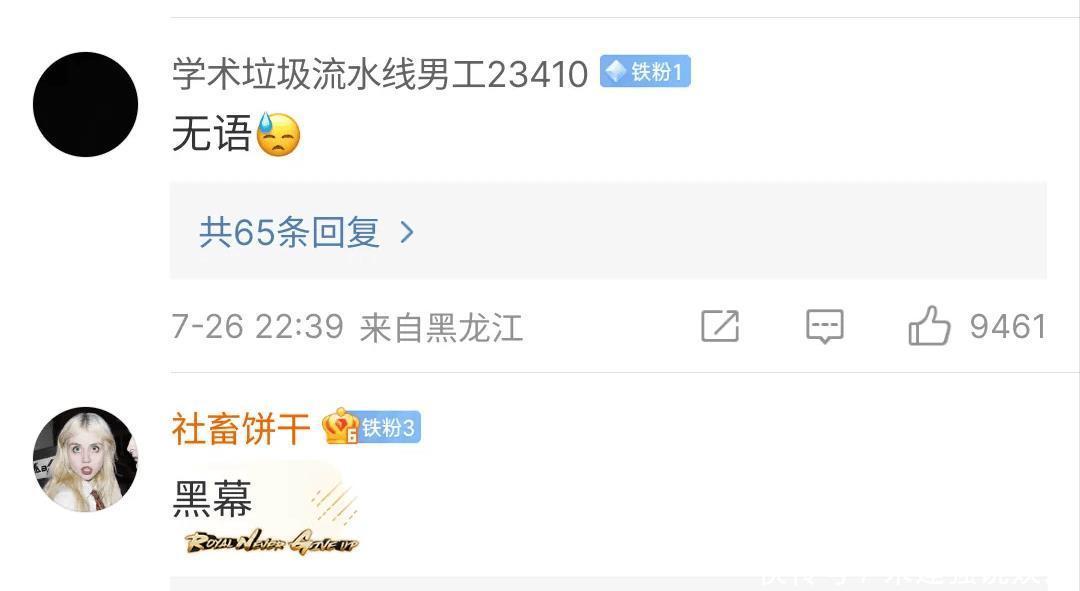Image resolution: width=1080 pixels, height=591 pixels.
Task: Tap the 来自黑龙江 location label
Action: pyautogui.click(x=442, y=327)
